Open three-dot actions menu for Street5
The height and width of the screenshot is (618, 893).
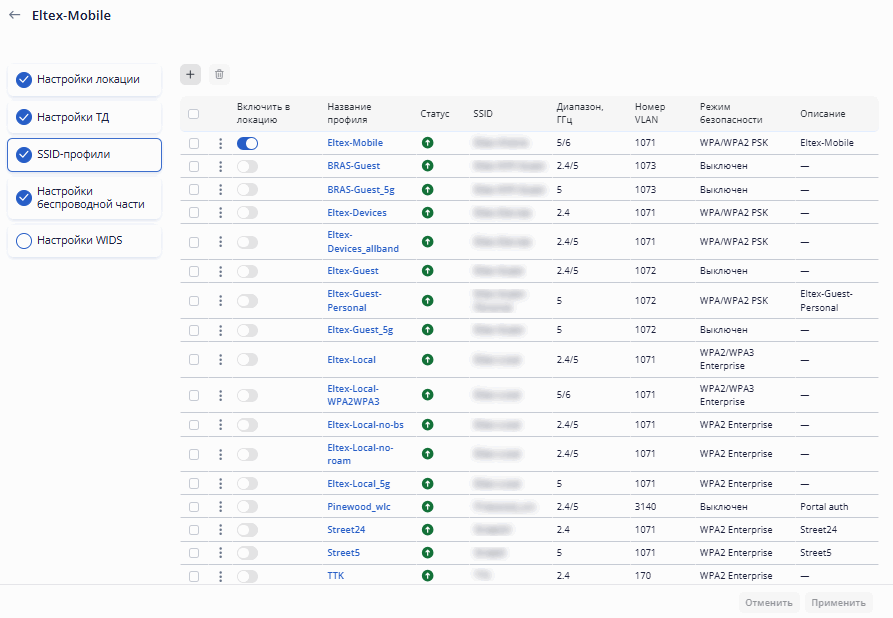220,553
